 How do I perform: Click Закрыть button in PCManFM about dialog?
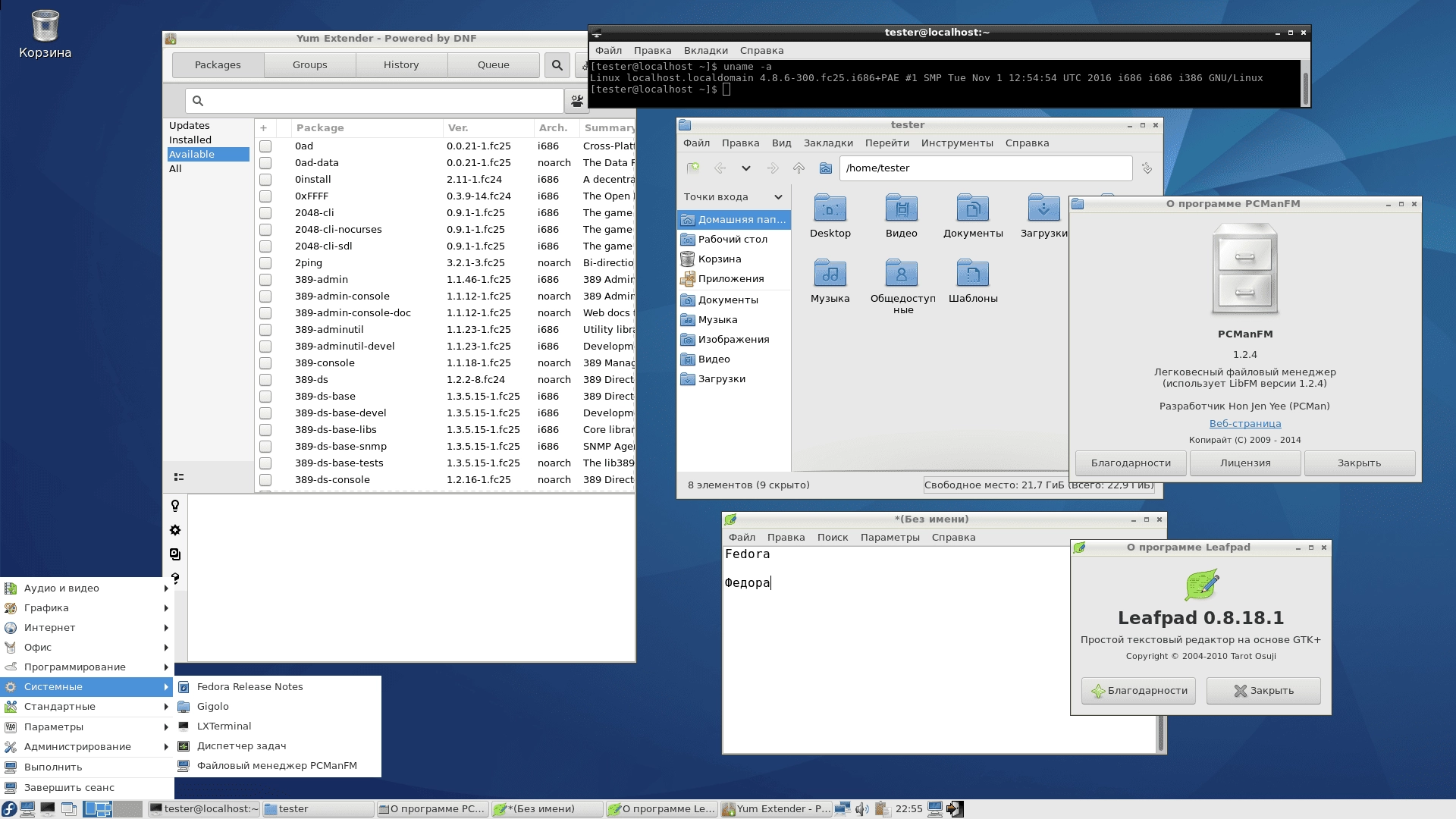pyautogui.click(x=1359, y=463)
